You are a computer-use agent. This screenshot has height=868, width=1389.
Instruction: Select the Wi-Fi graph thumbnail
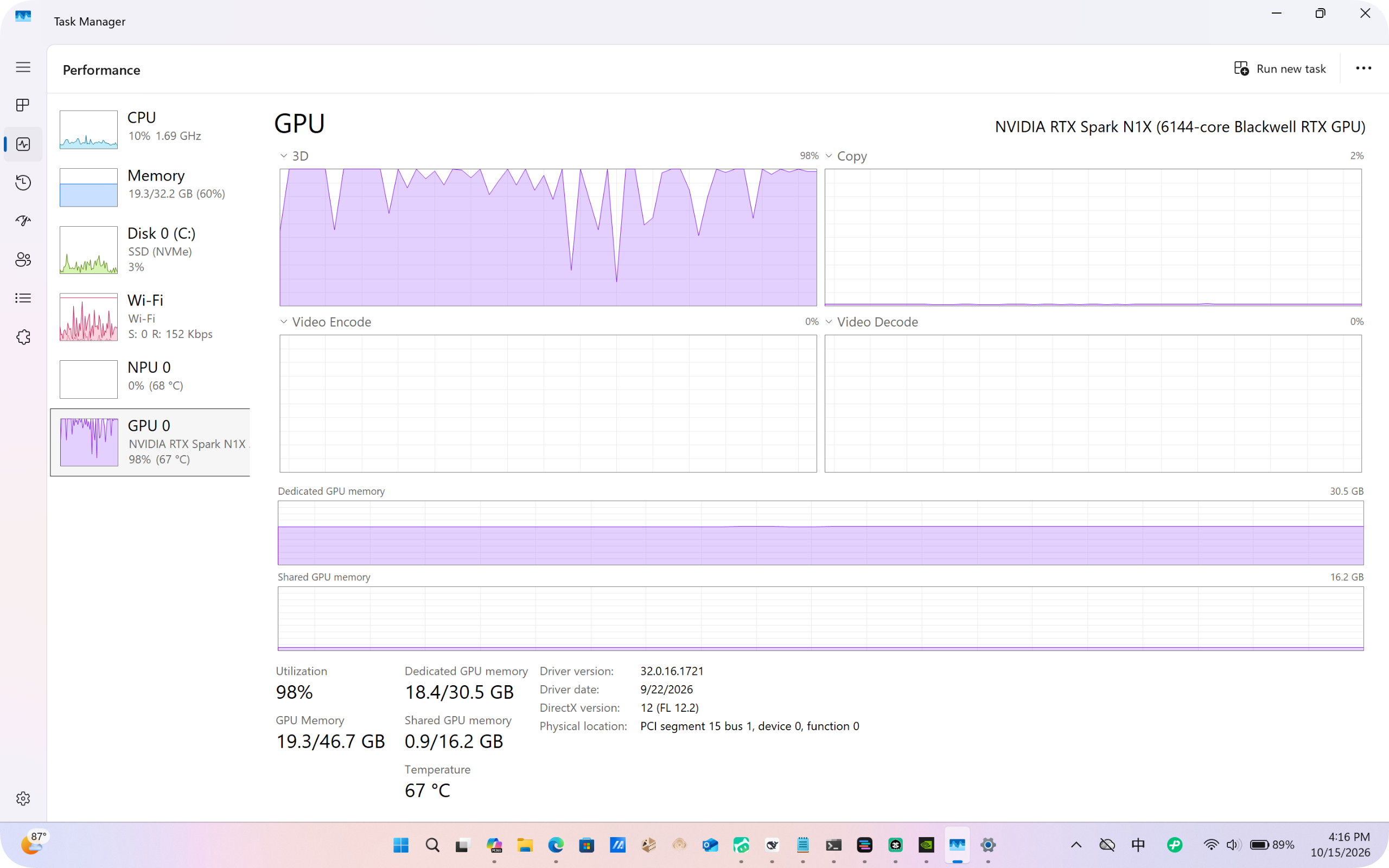88,317
